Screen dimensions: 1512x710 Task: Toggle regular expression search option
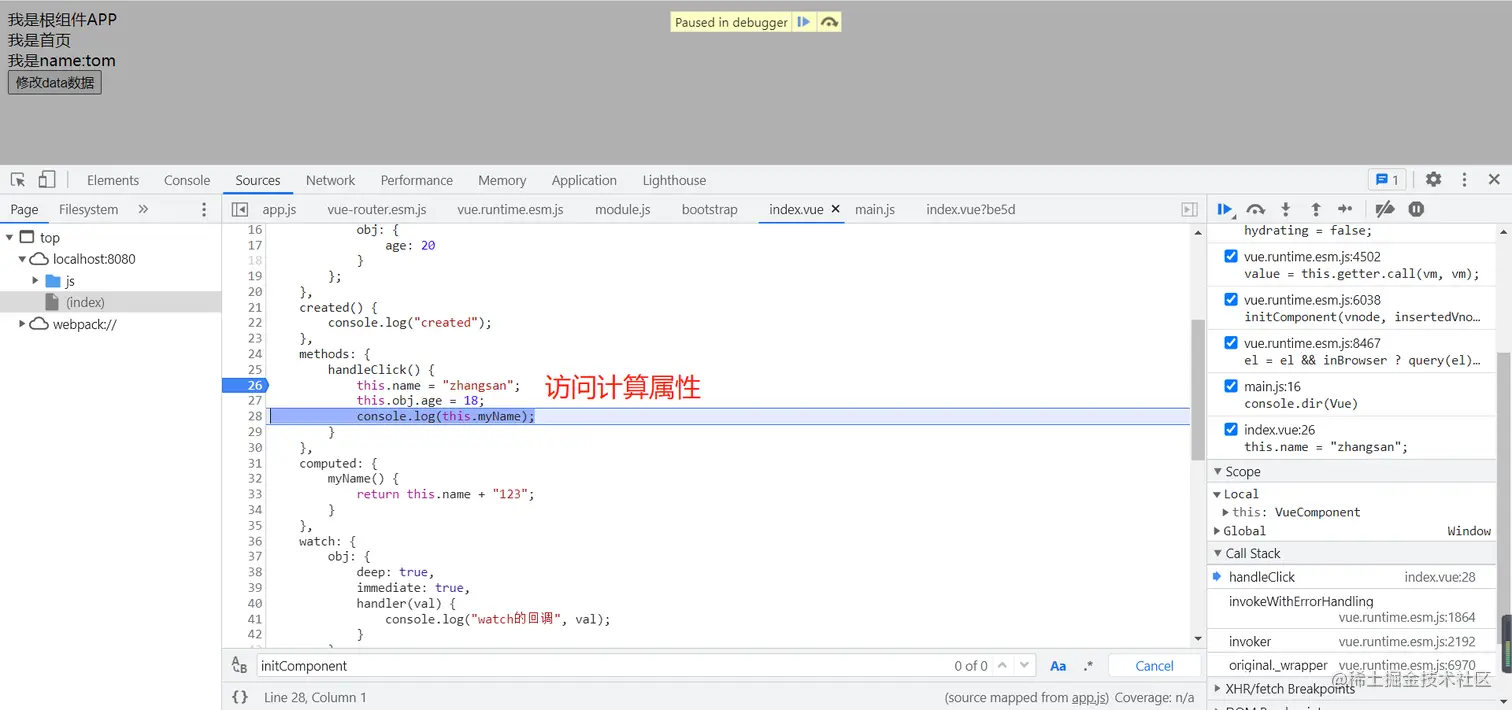point(1088,666)
